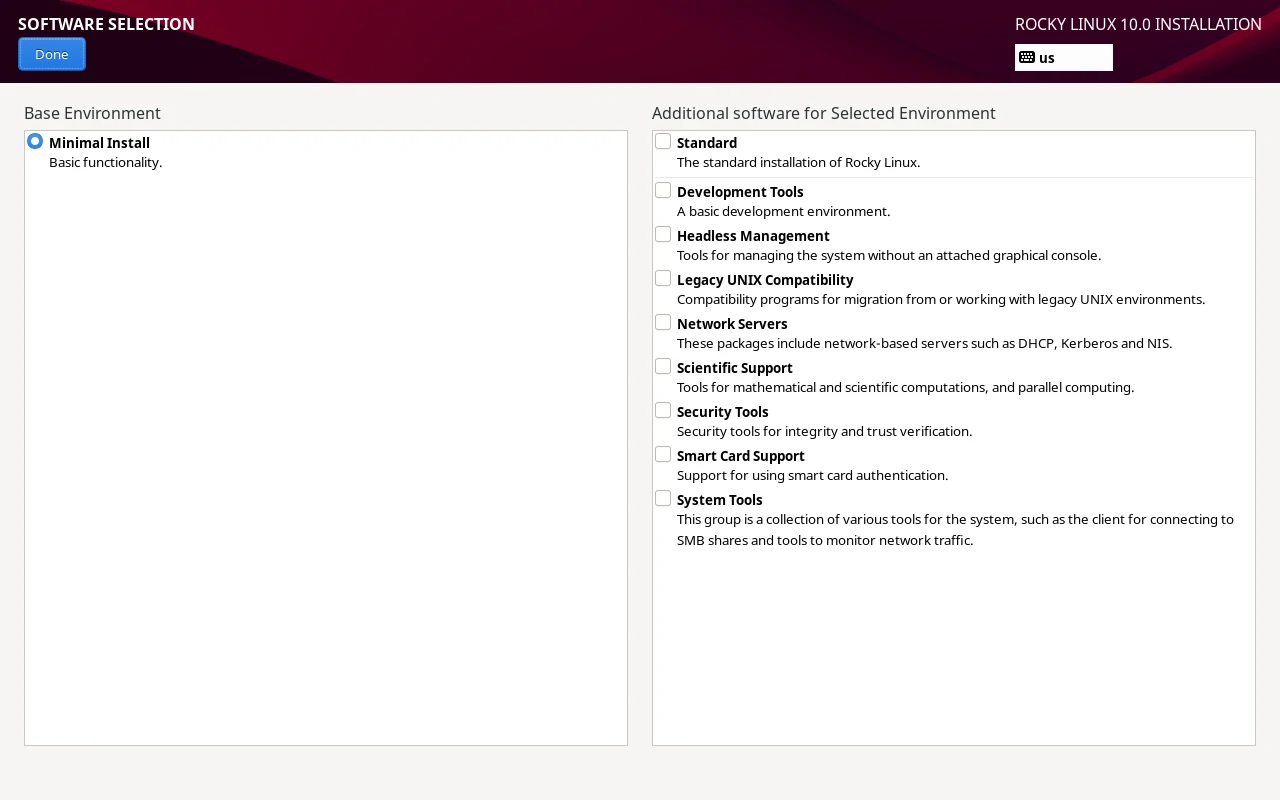Click the integrity and trust verification description
Screen dimensions: 1280x800
[x=824, y=431]
